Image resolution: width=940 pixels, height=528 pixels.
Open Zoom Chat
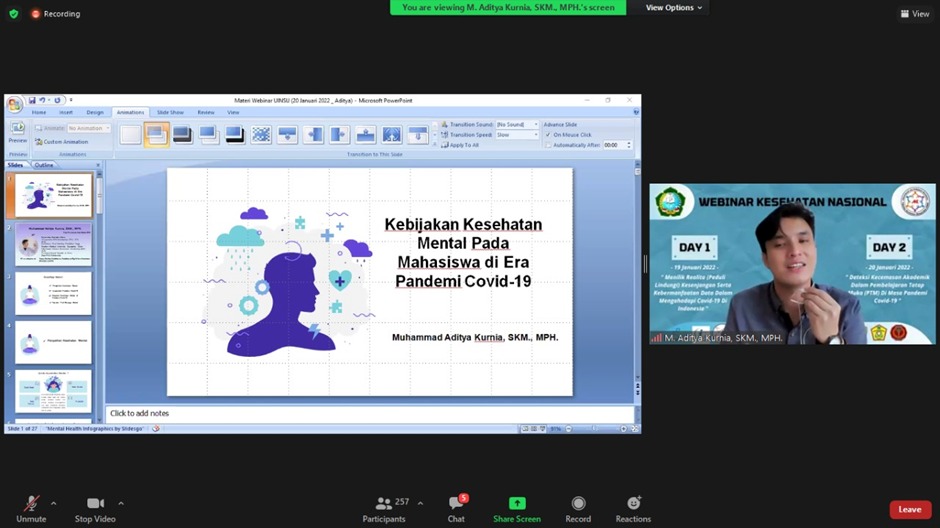pyautogui.click(x=456, y=509)
